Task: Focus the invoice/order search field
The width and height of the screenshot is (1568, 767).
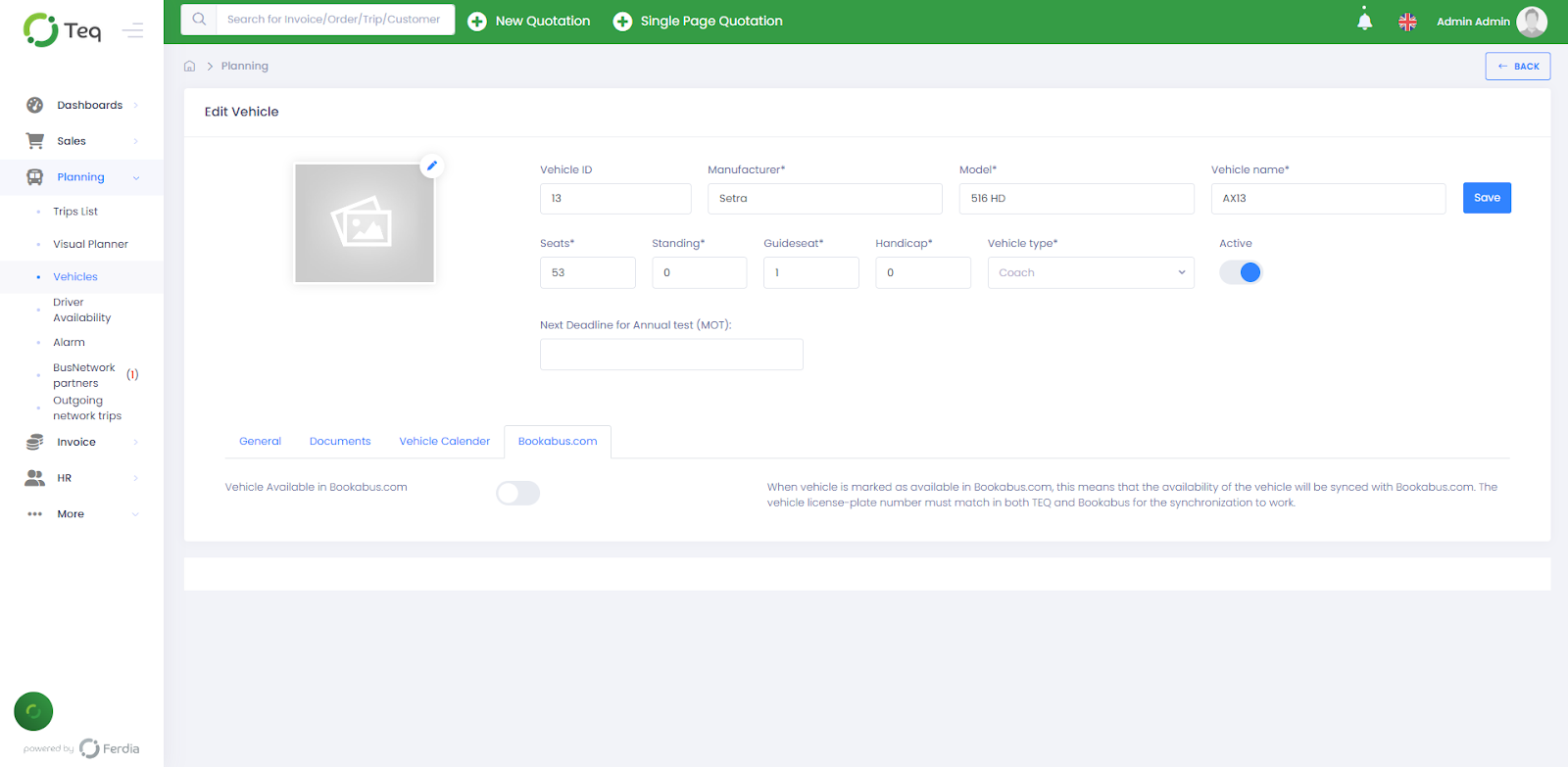Action: tap(334, 20)
